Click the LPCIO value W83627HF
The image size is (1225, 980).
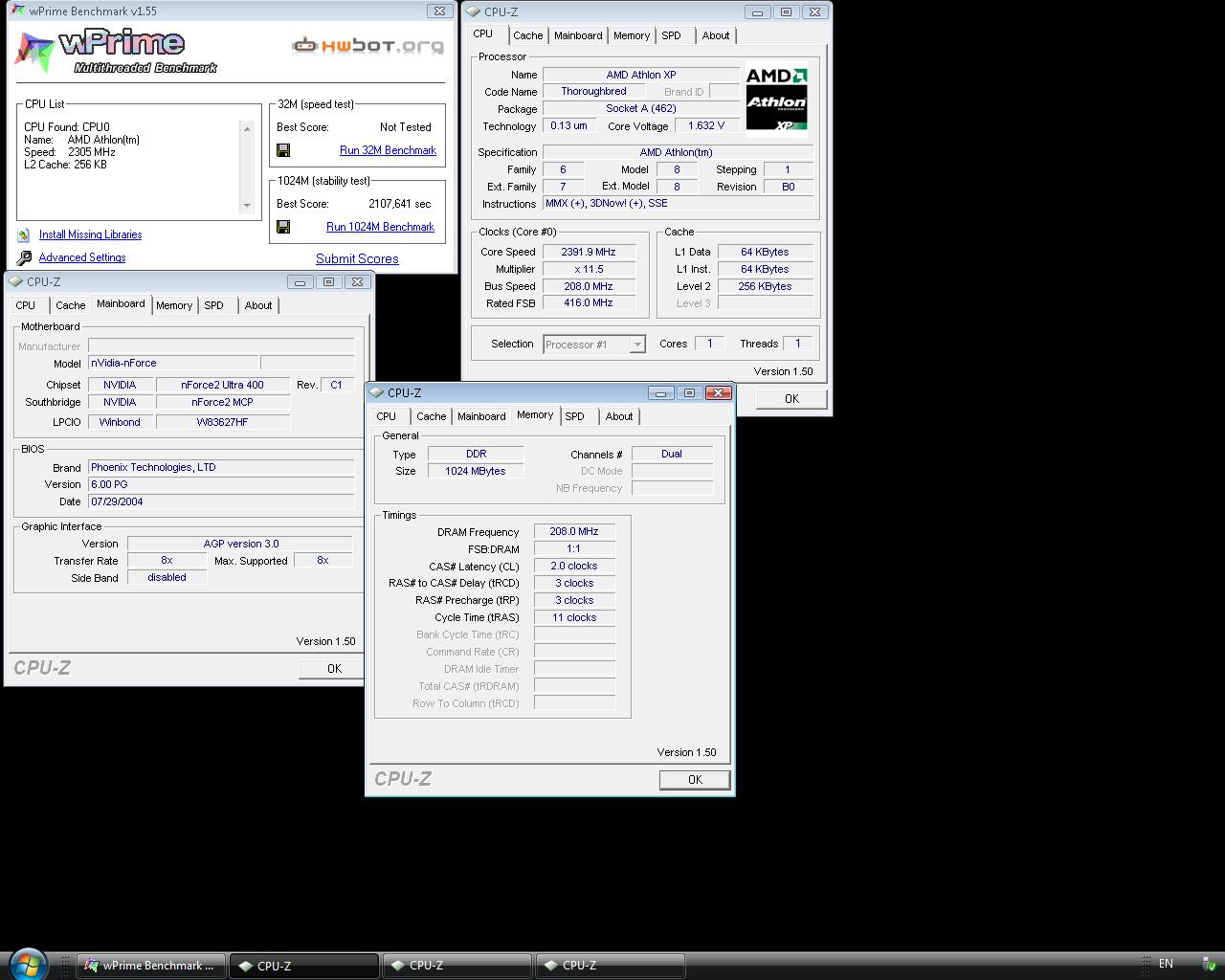point(222,422)
